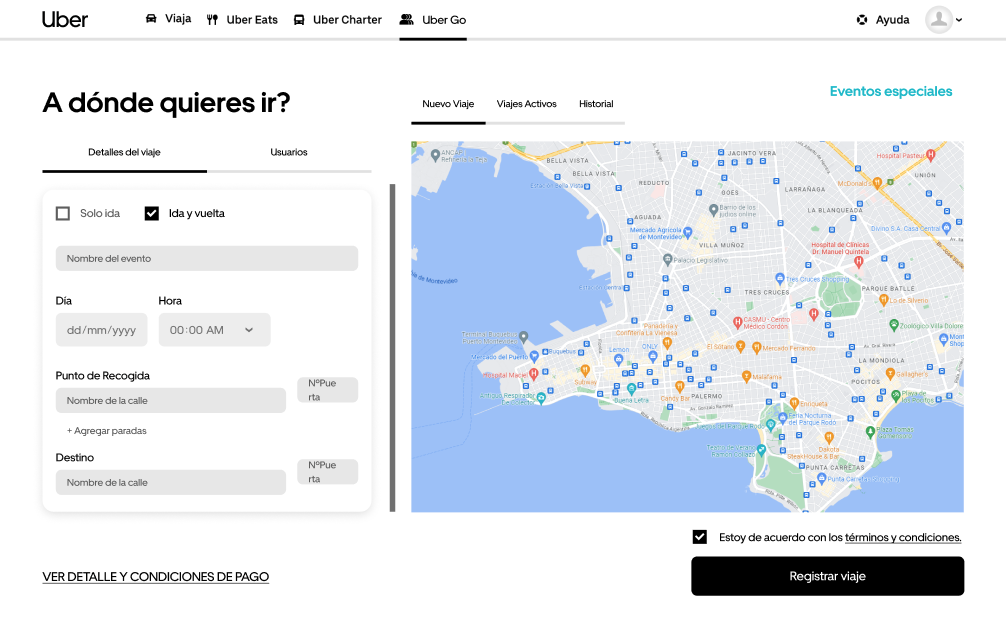Click the fork and knife Uber Eats icon
This screenshot has width=1006, height=627.
[212, 20]
